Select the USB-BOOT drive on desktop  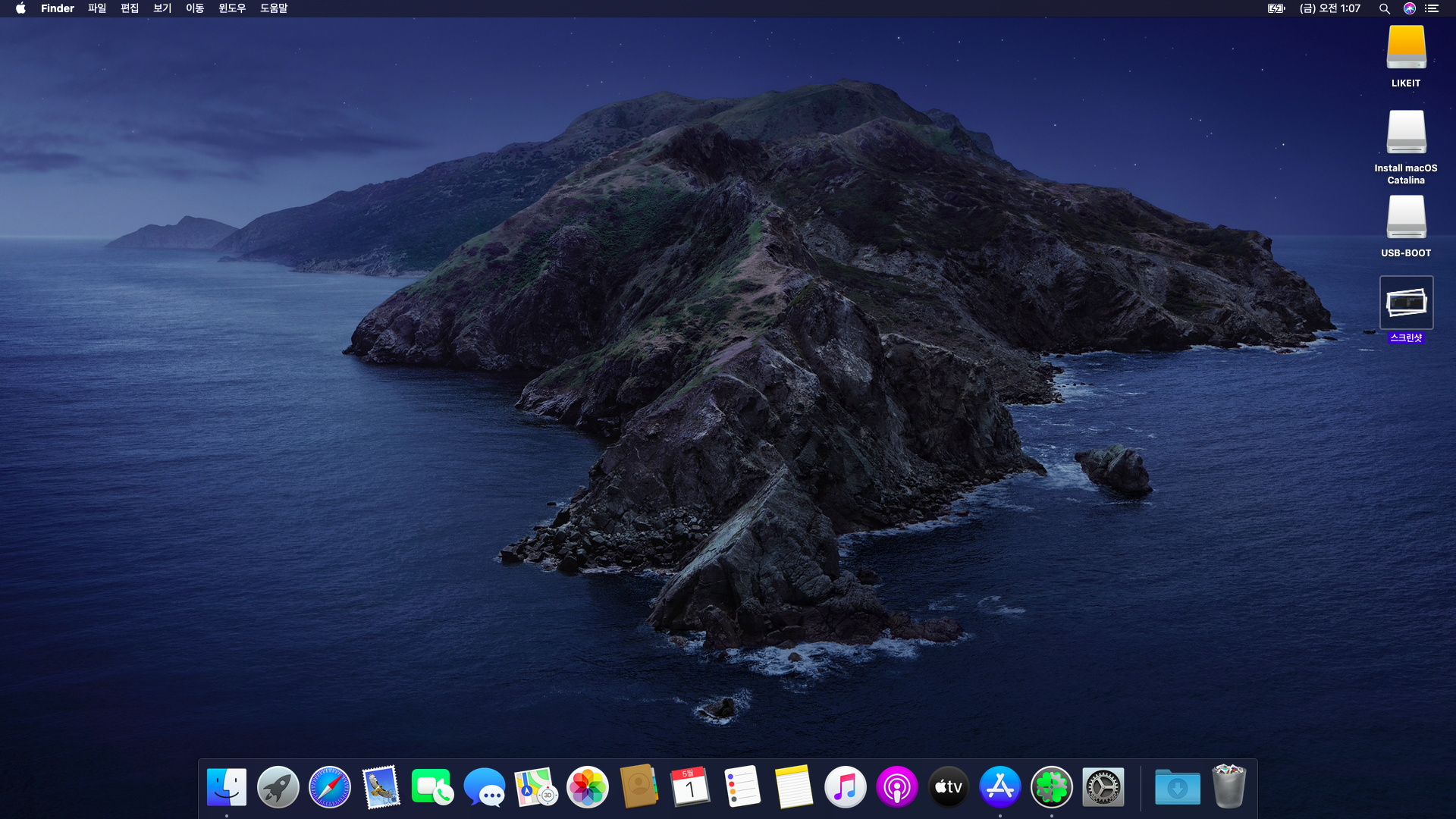pos(1406,218)
